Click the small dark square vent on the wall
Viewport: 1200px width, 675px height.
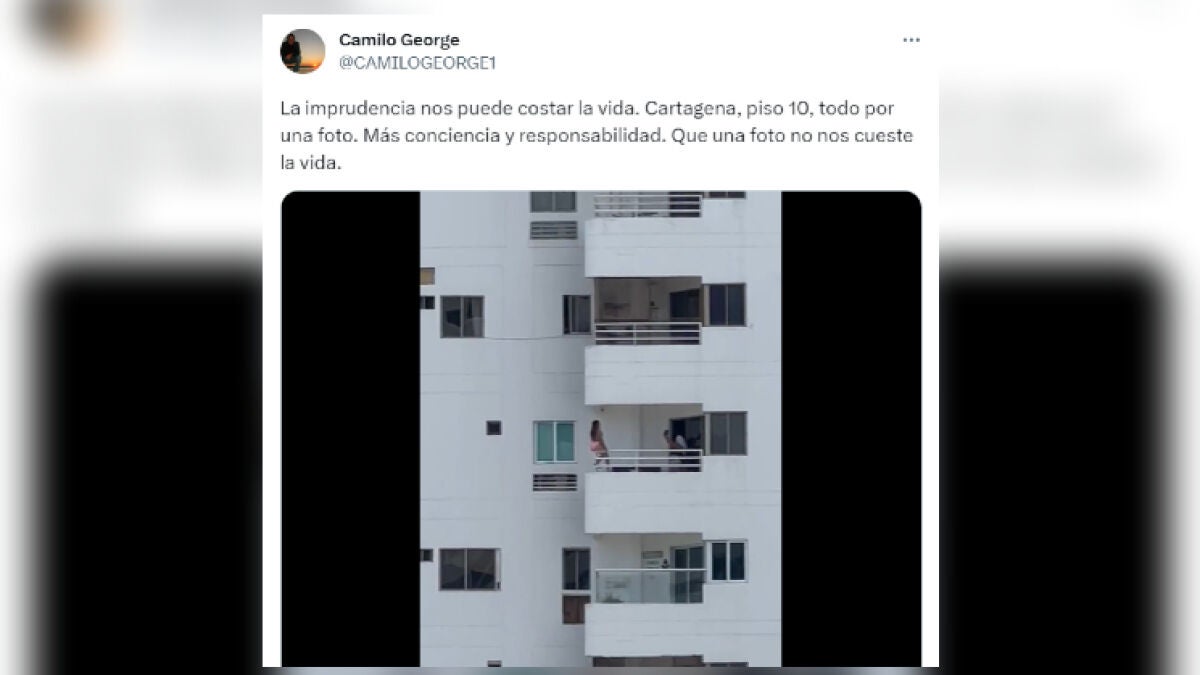click(493, 427)
